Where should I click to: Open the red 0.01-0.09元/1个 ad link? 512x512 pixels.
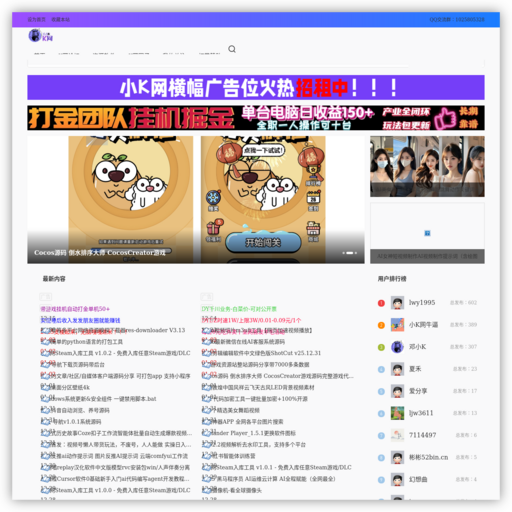(252, 320)
